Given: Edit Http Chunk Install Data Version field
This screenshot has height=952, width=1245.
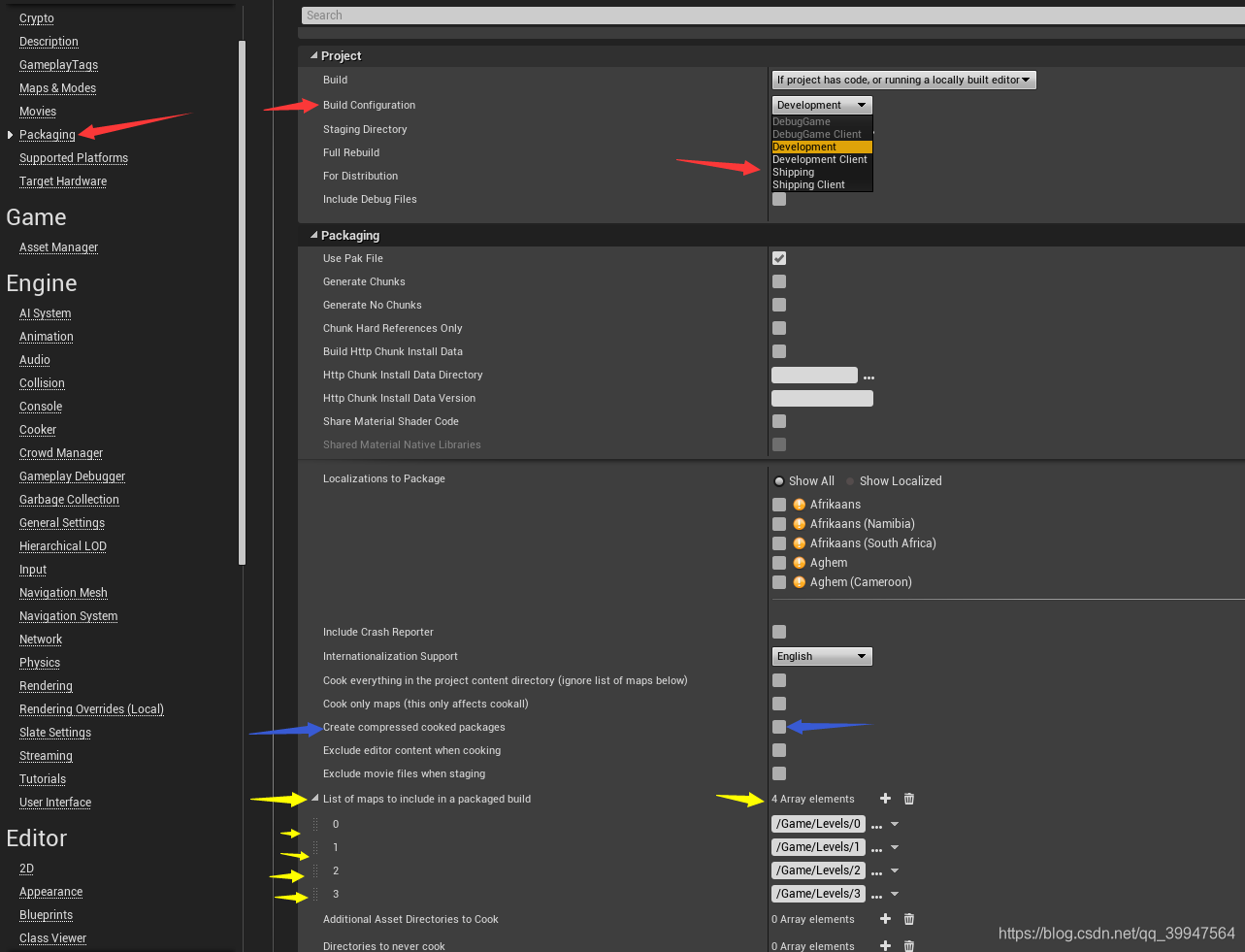Looking at the screenshot, I should (x=822, y=398).
